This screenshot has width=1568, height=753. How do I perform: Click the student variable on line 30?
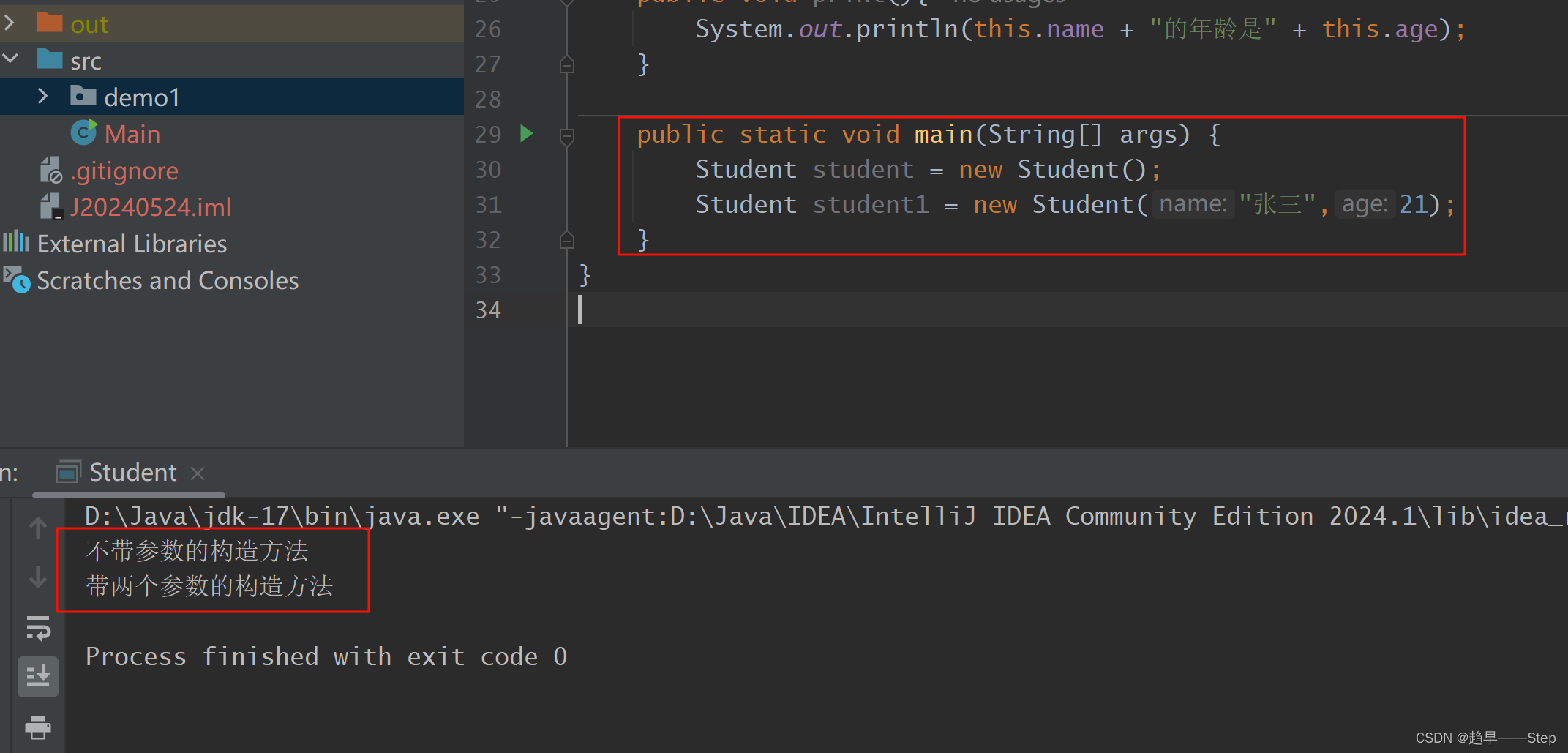[x=863, y=170]
